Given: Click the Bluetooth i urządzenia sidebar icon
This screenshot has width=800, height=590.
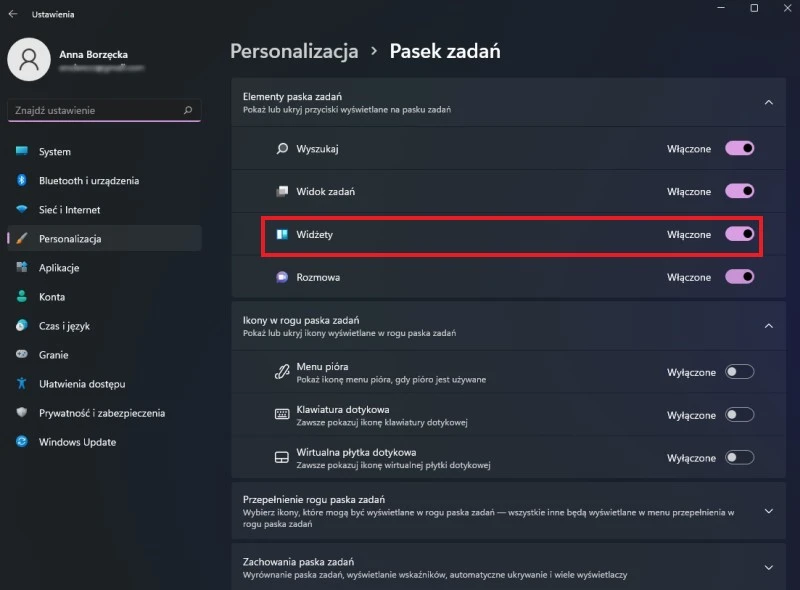Looking at the screenshot, I should [21, 181].
